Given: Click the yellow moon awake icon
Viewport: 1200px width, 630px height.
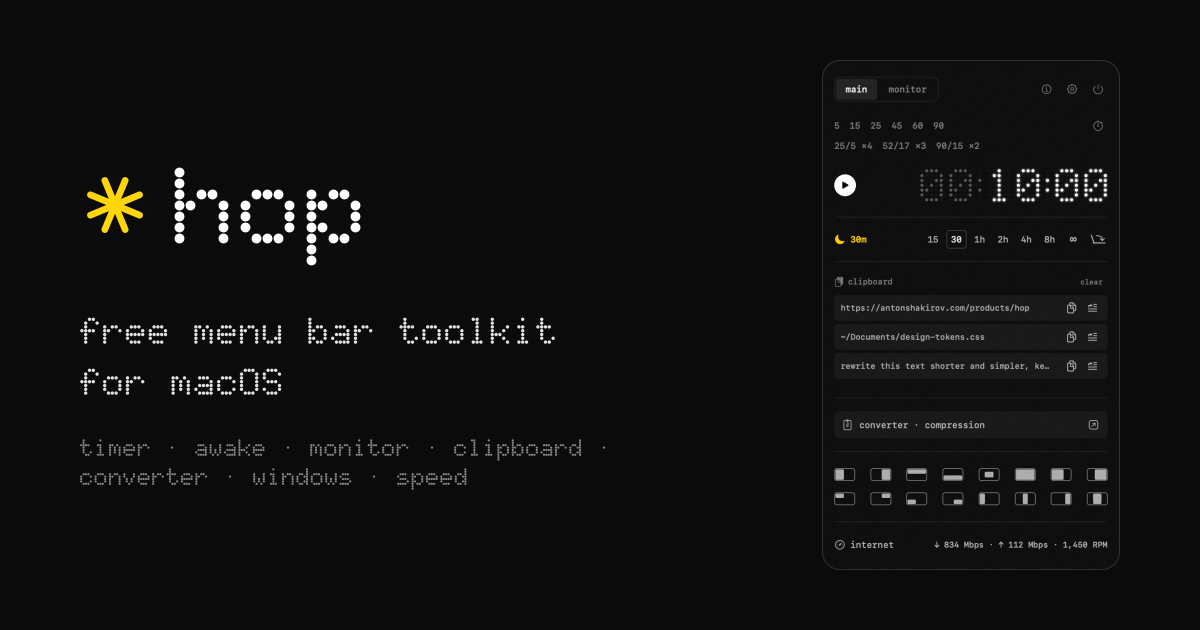Looking at the screenshot, I should pos(840,239).
